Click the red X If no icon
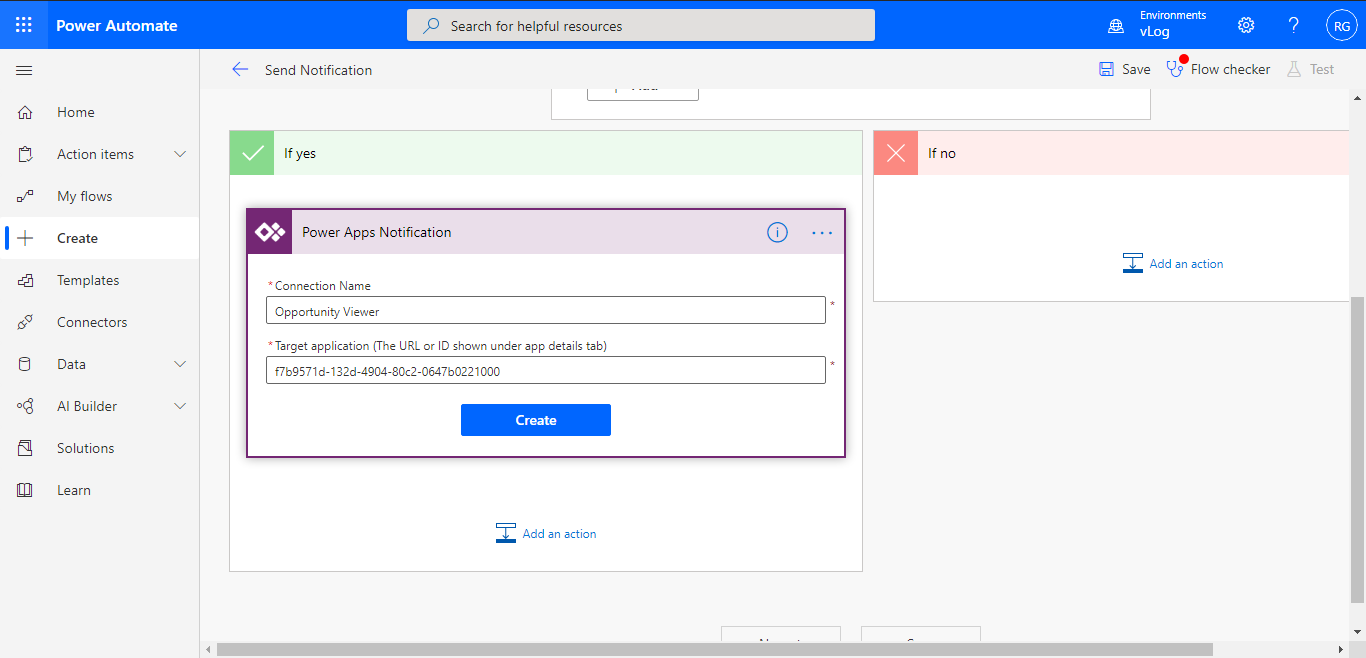1366x658 pixels. pyautogui.click(x=896, y=153)
